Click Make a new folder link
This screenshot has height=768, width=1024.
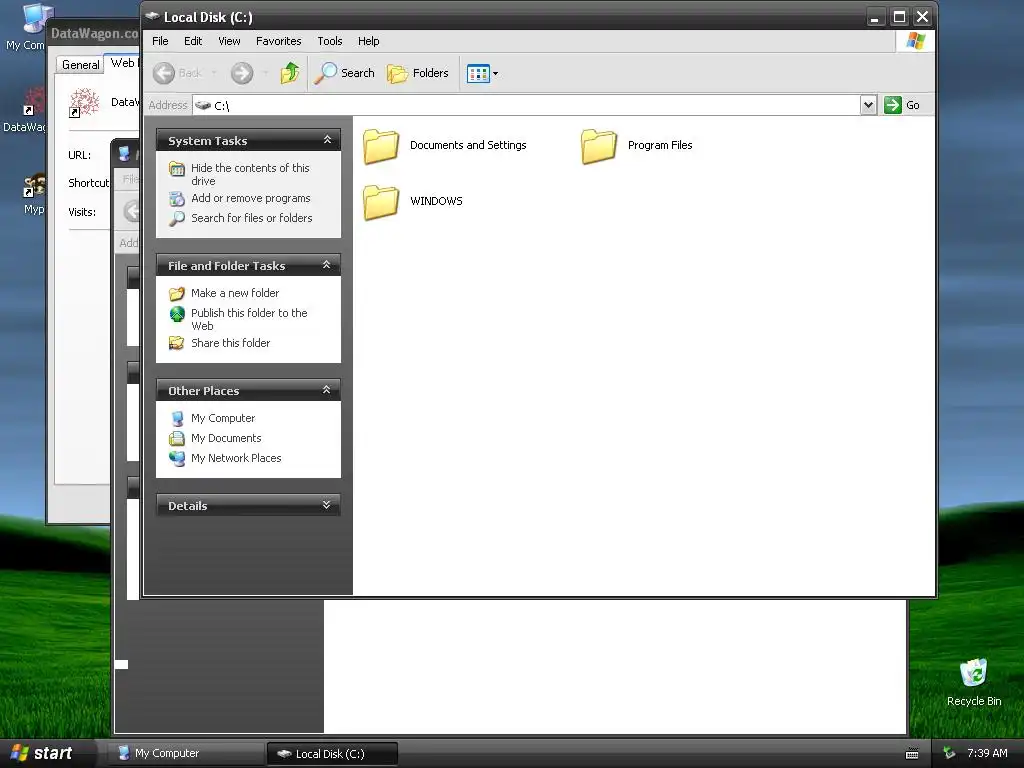click(x=235, y=293)
